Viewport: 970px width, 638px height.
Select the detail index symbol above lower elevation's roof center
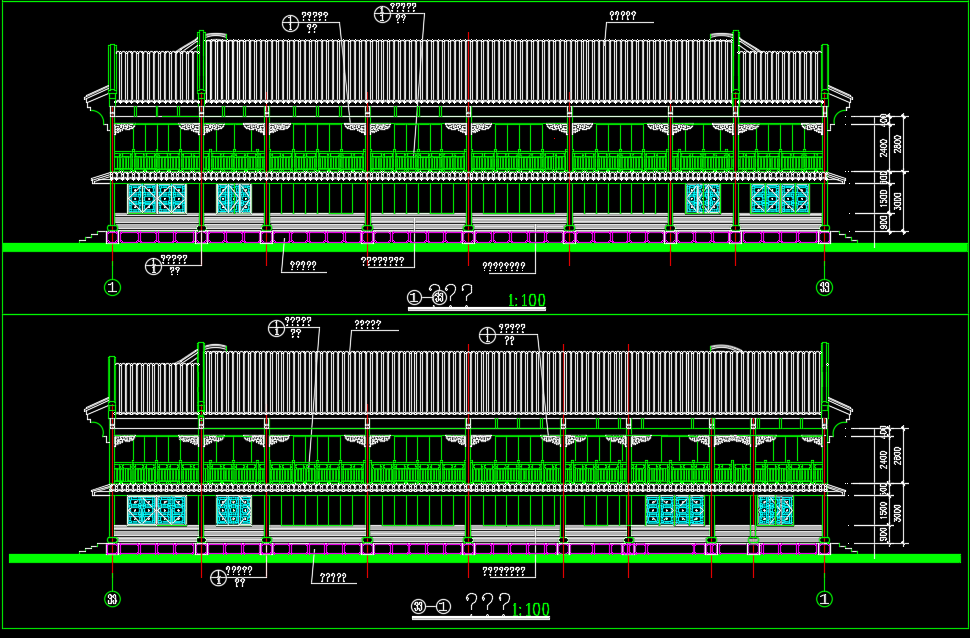click(x=488, y=335)
